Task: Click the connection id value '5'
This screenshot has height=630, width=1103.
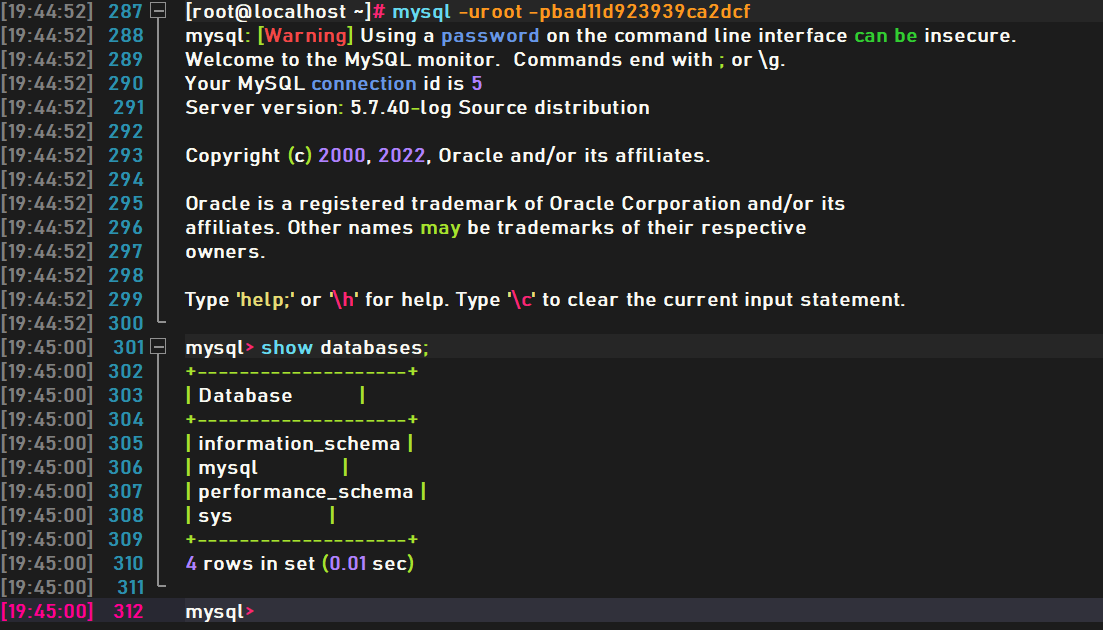Action: [476, 84]
